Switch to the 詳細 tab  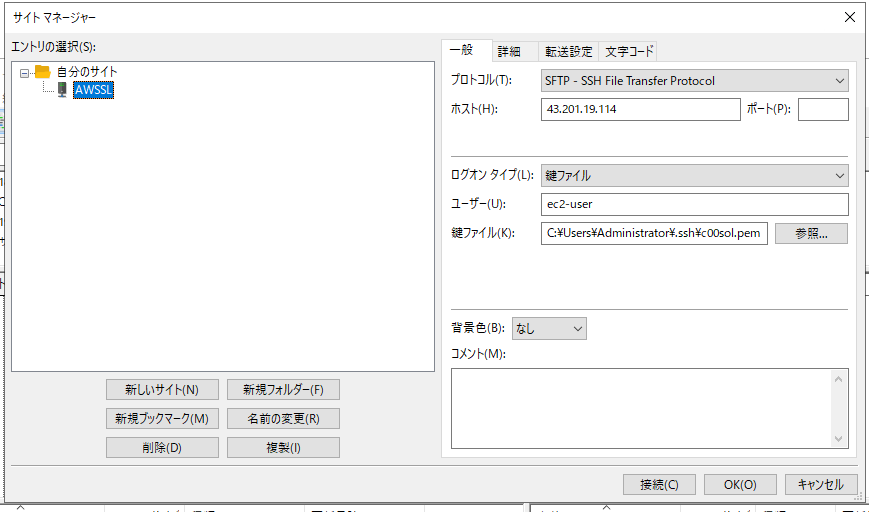[509, 52]
